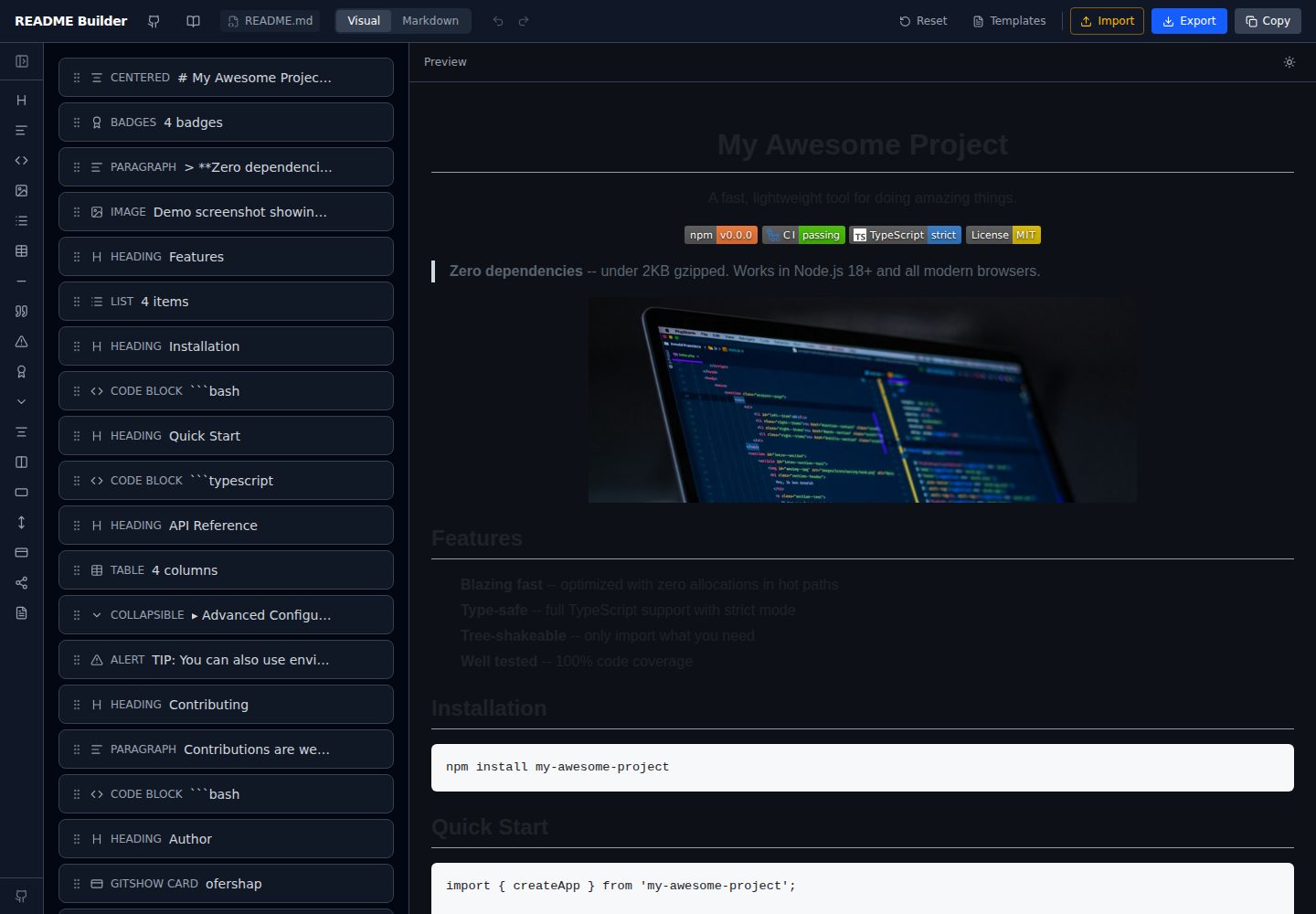Viewport: 1316px width, 914px height.
Task: Click the laptop demo screenshot in preview
Action: [x=863, y=400]
